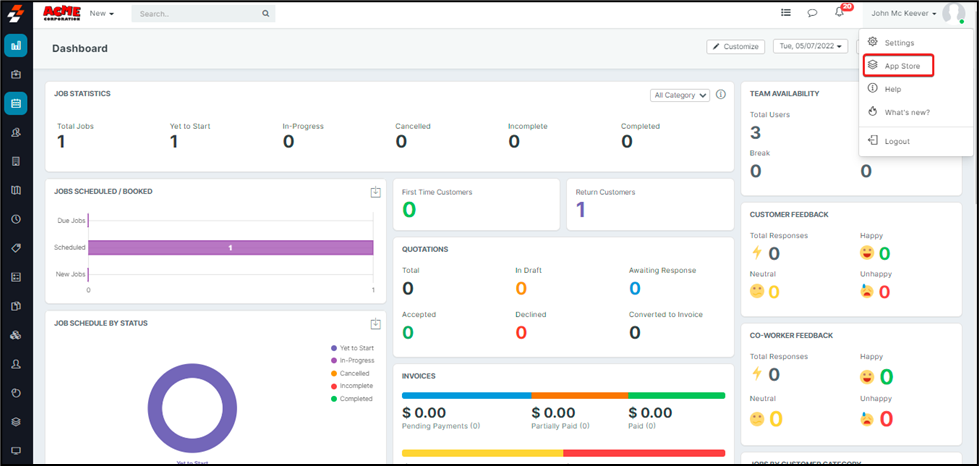Click the task list icon in header
This screenshot has width=979, height=466.
point(785,13)
